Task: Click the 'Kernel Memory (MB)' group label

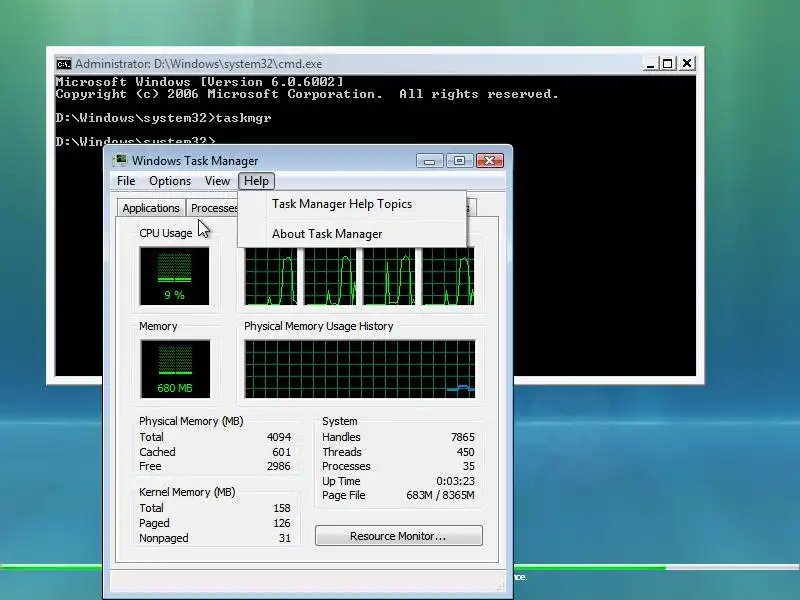Action: tap(187, 492)
